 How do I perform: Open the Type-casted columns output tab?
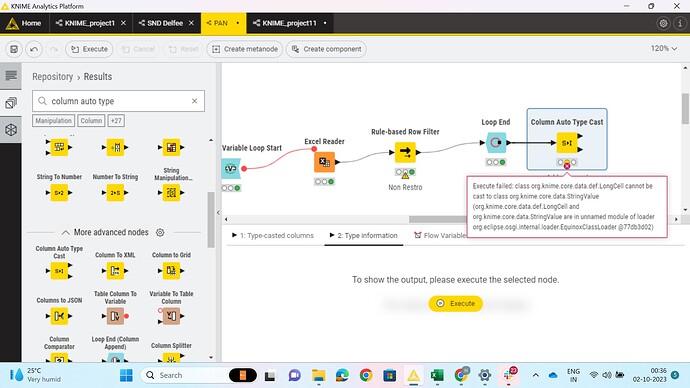273,236
